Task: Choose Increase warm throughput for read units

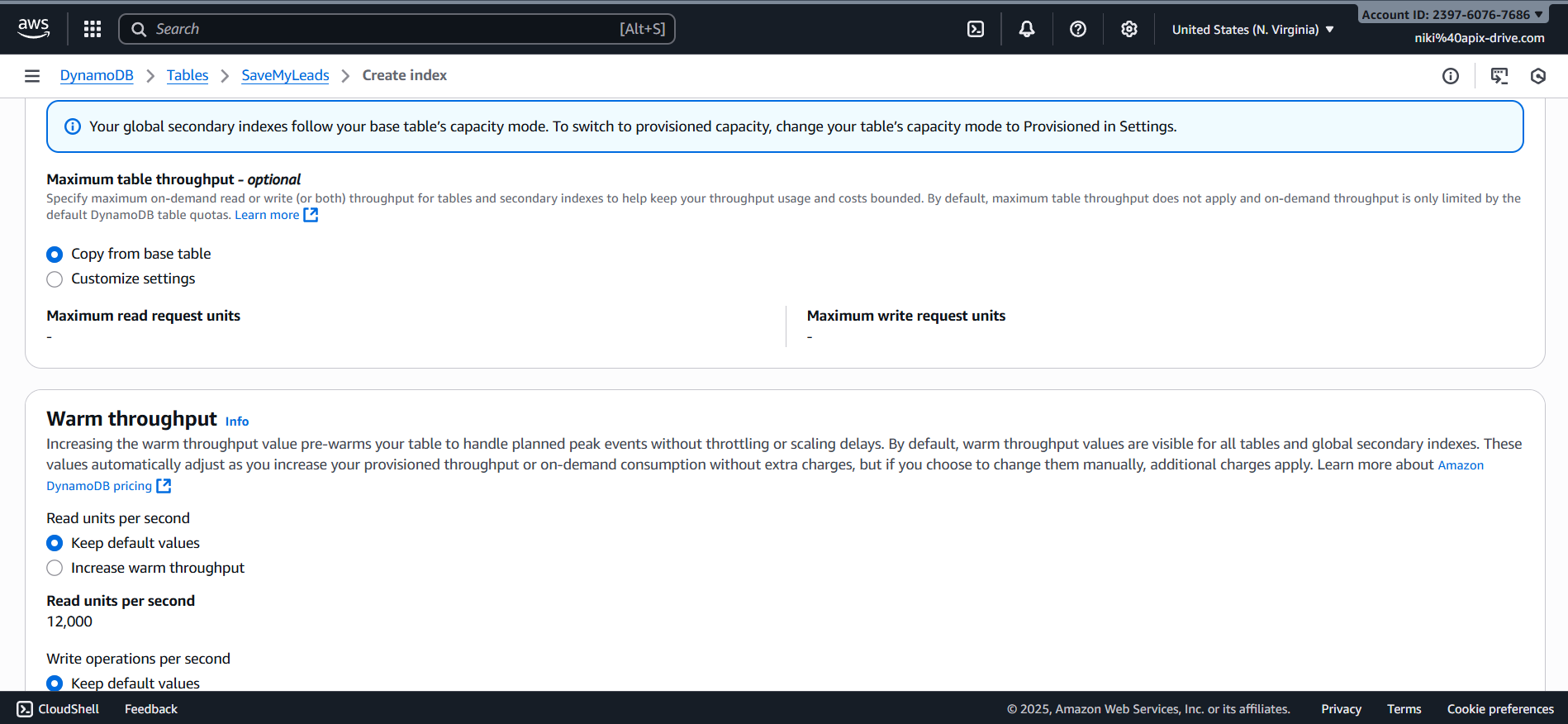Action: pyautogui.click(x=55, y=568)
